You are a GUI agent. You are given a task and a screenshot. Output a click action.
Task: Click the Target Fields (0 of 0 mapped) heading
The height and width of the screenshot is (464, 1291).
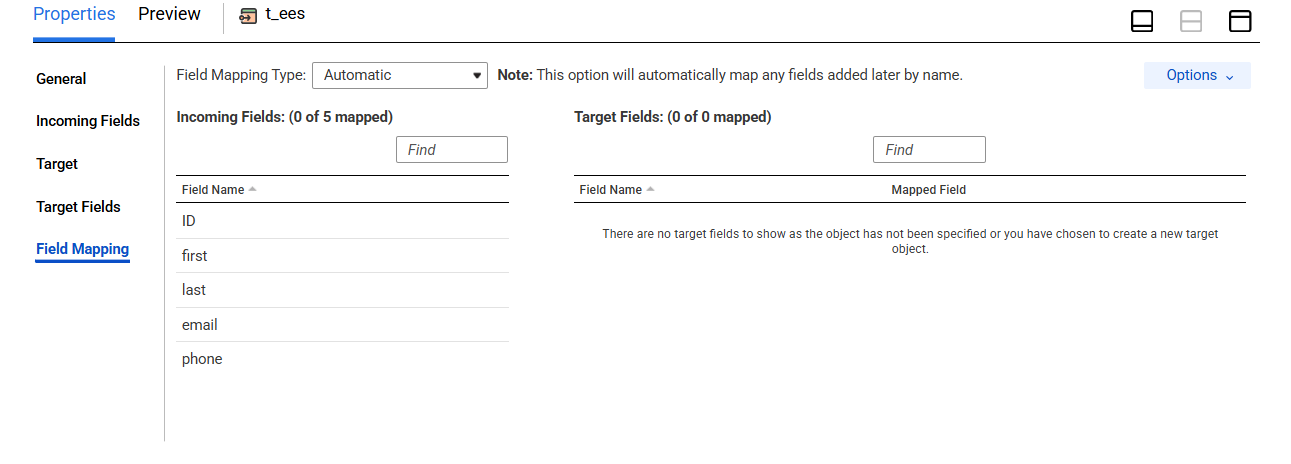(673, 117)
